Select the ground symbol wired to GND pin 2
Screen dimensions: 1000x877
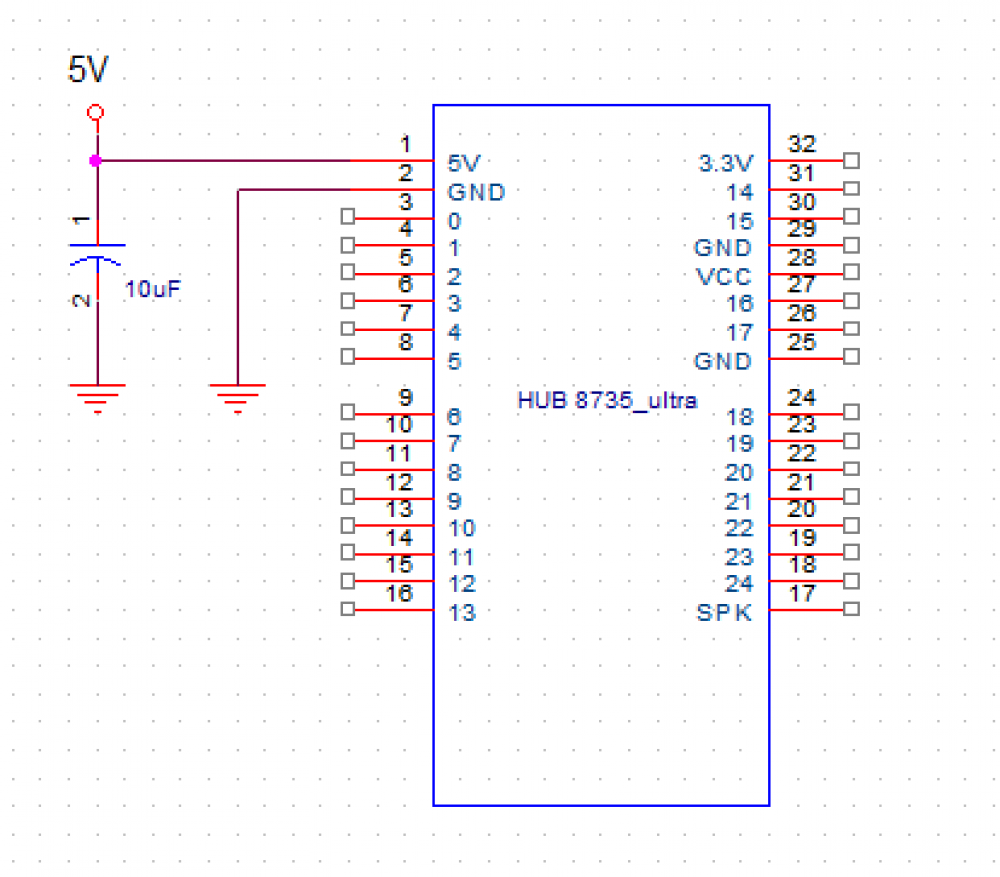[x=236, y=398]
